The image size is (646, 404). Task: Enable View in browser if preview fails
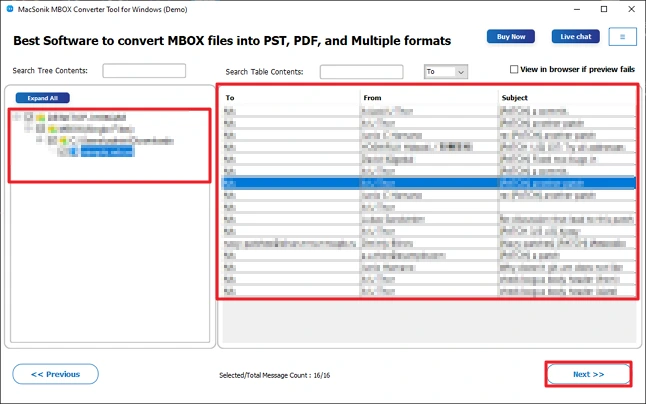pos(514,69)
